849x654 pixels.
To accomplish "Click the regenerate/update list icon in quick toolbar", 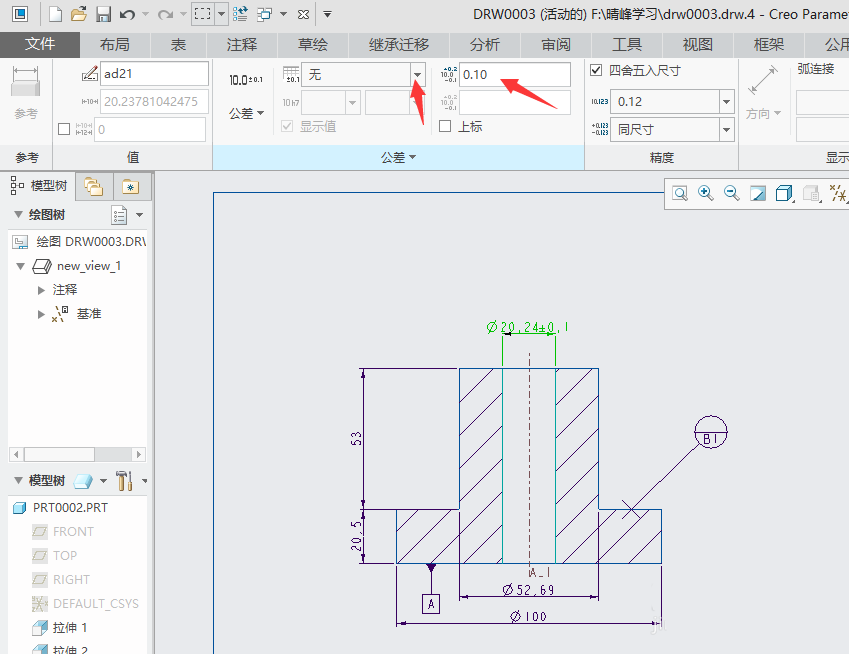I will coord(240,14).
